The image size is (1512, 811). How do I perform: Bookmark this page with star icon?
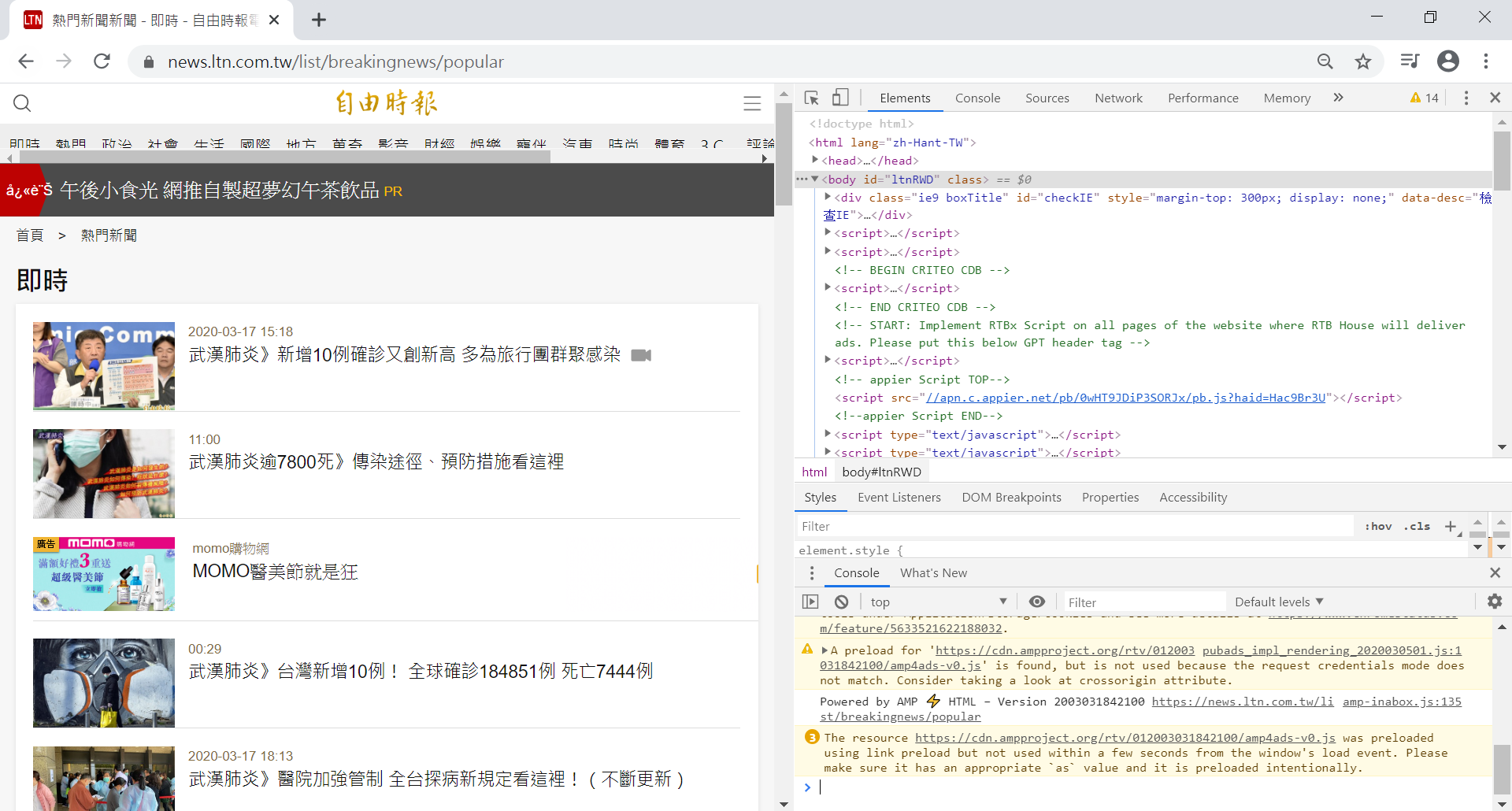(1363, 61)
